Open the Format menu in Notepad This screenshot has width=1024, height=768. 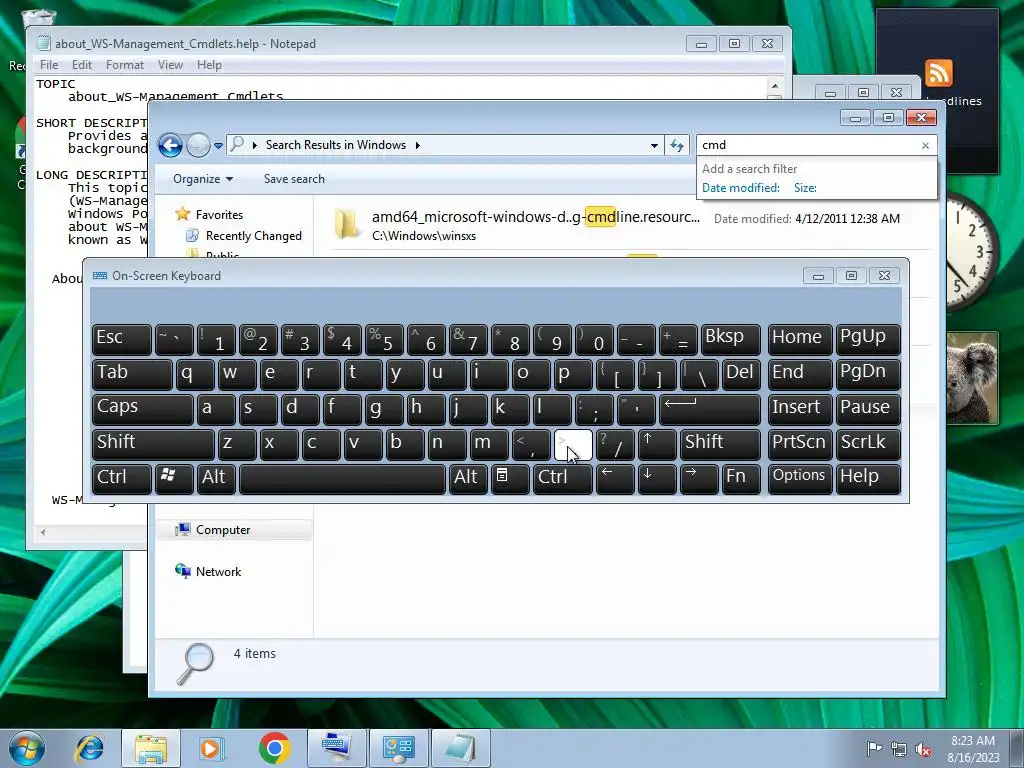tap(125, 65)
